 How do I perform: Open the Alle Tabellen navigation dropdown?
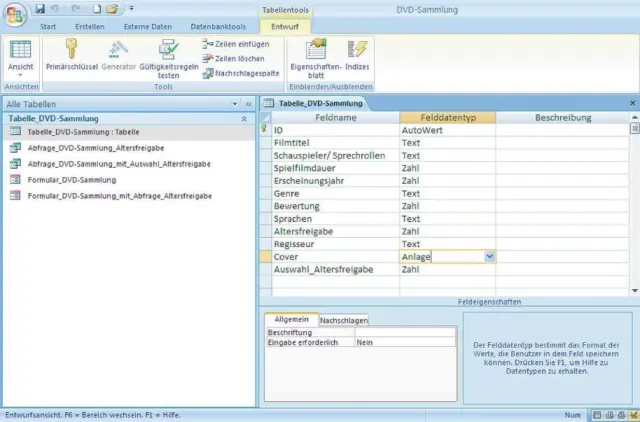point(235,104)
